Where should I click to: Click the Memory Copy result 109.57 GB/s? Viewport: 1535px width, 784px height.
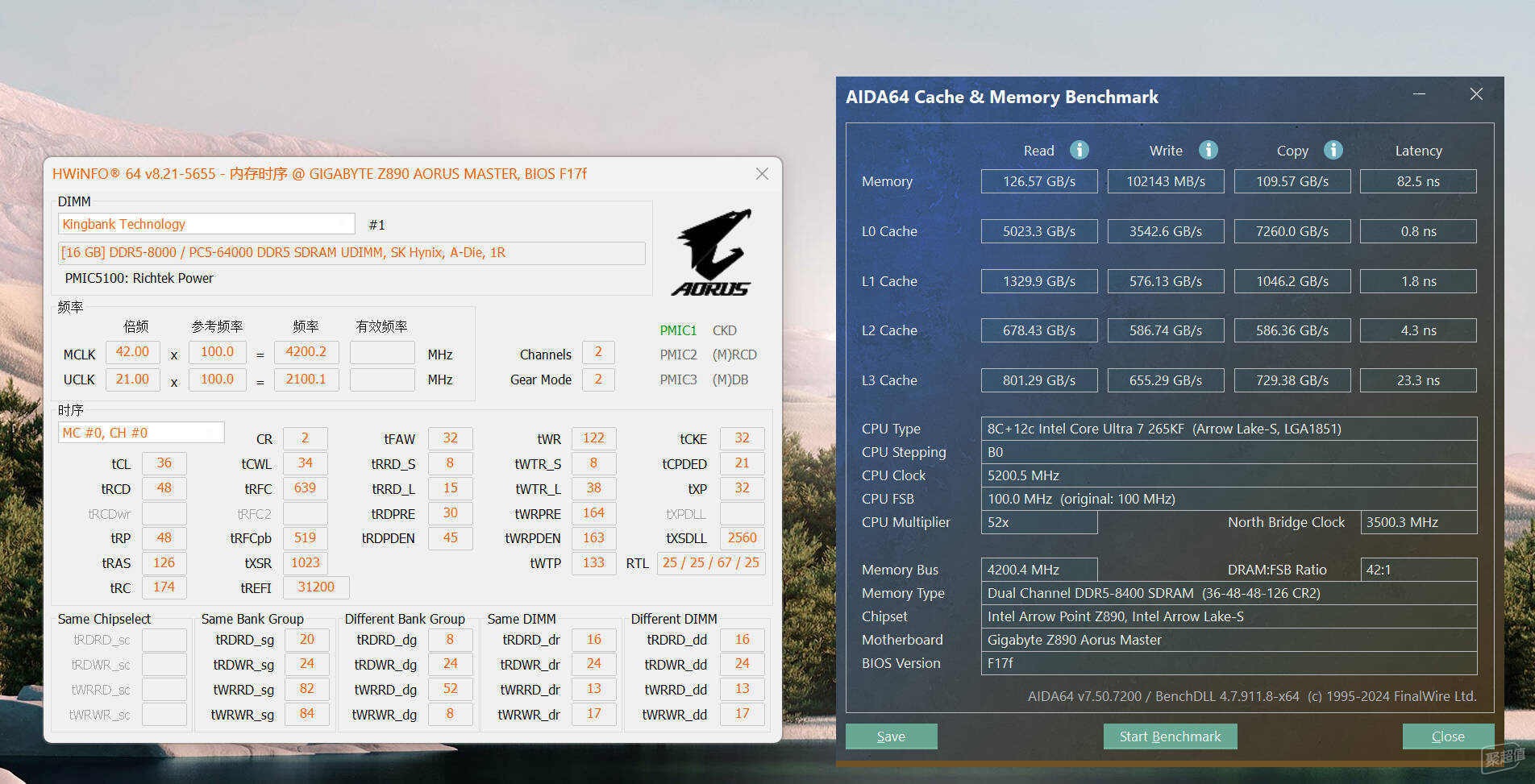pyautogui.click(x=1292, y=181)
